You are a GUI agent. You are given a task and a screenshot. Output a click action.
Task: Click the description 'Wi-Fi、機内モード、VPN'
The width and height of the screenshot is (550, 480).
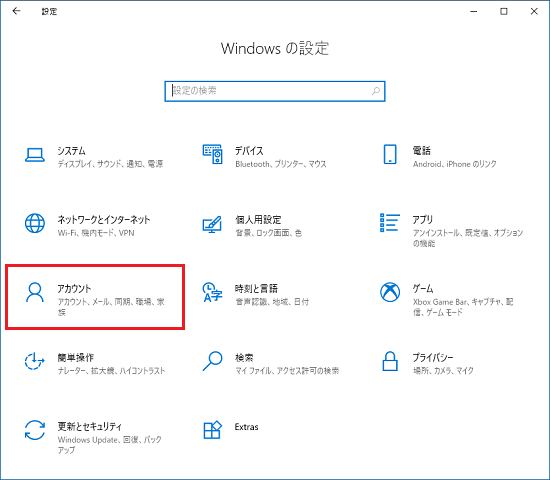click(96, 233)
